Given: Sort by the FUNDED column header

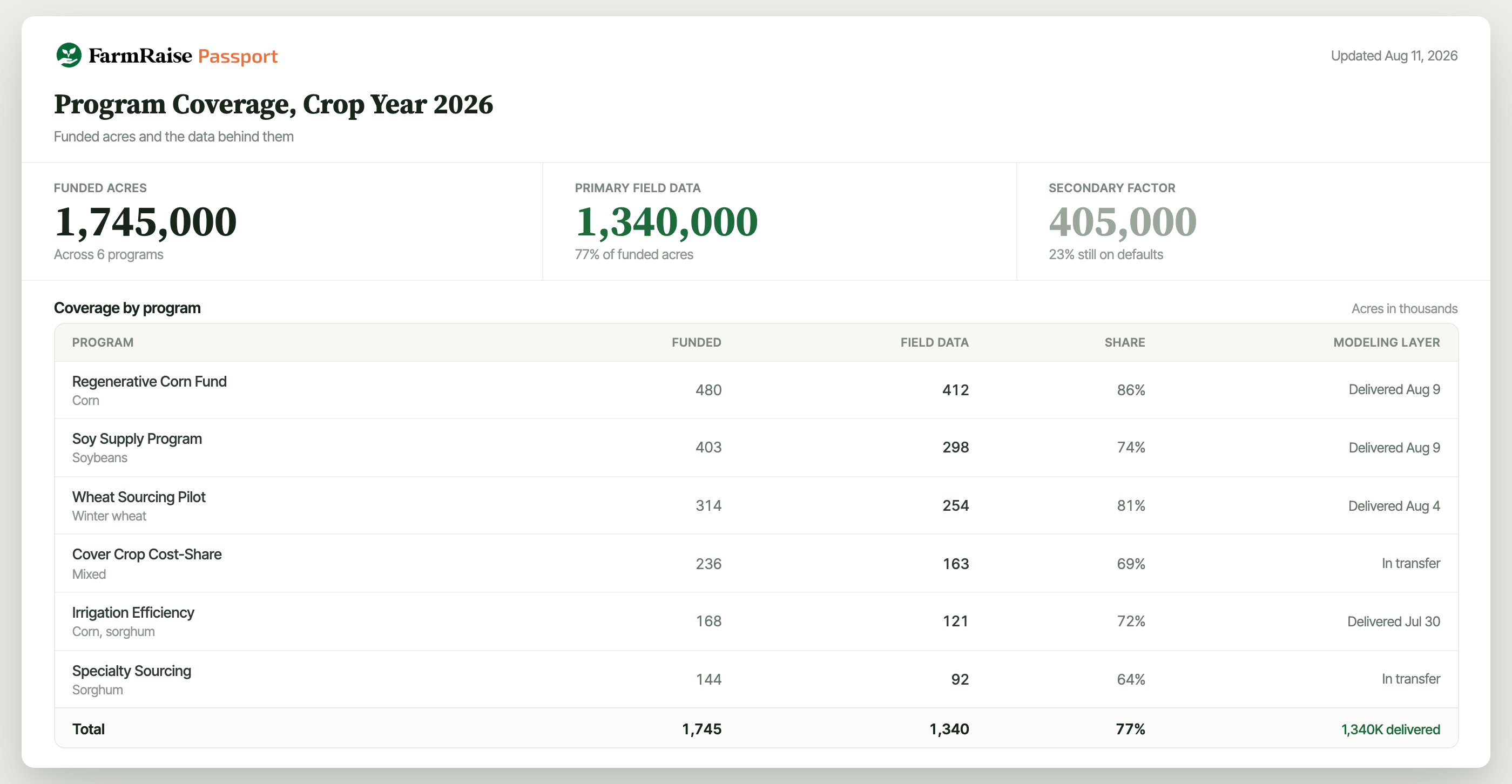Looking at the screenshot, I should [696, 342].
